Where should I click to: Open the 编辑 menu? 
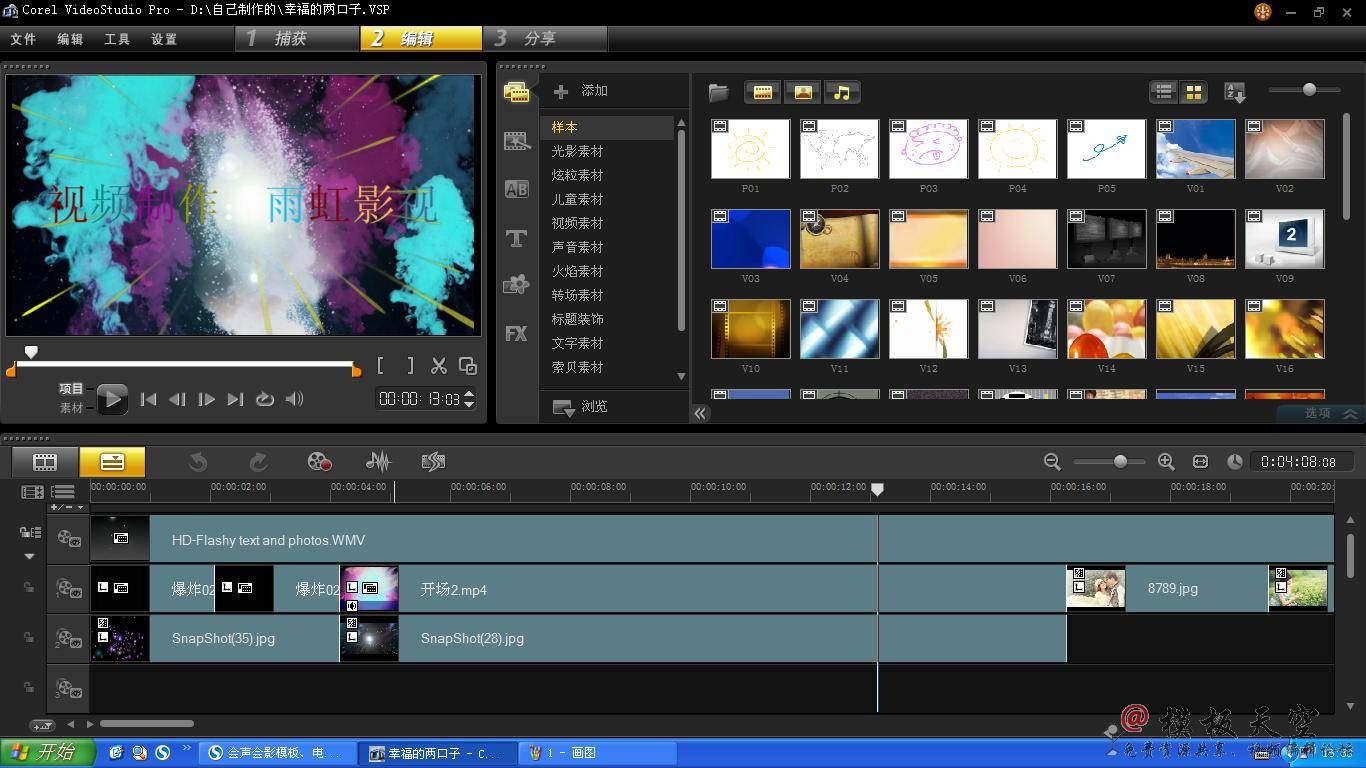[x=70, y=39]
